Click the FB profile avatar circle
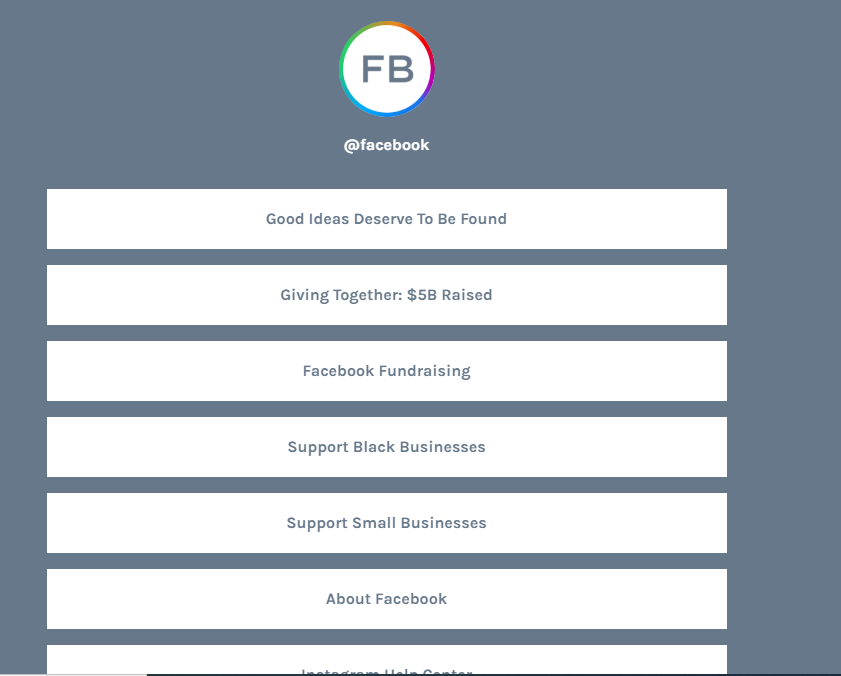The width and height of the screenshot is (841, 676). 386,69
